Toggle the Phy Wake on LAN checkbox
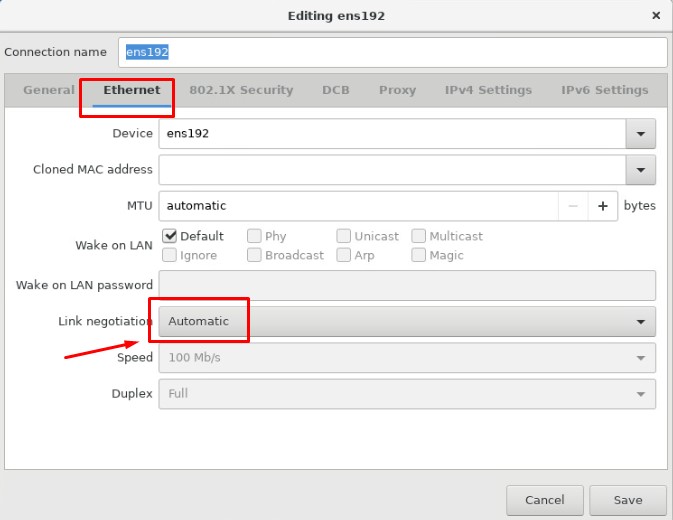 (254, 236)
